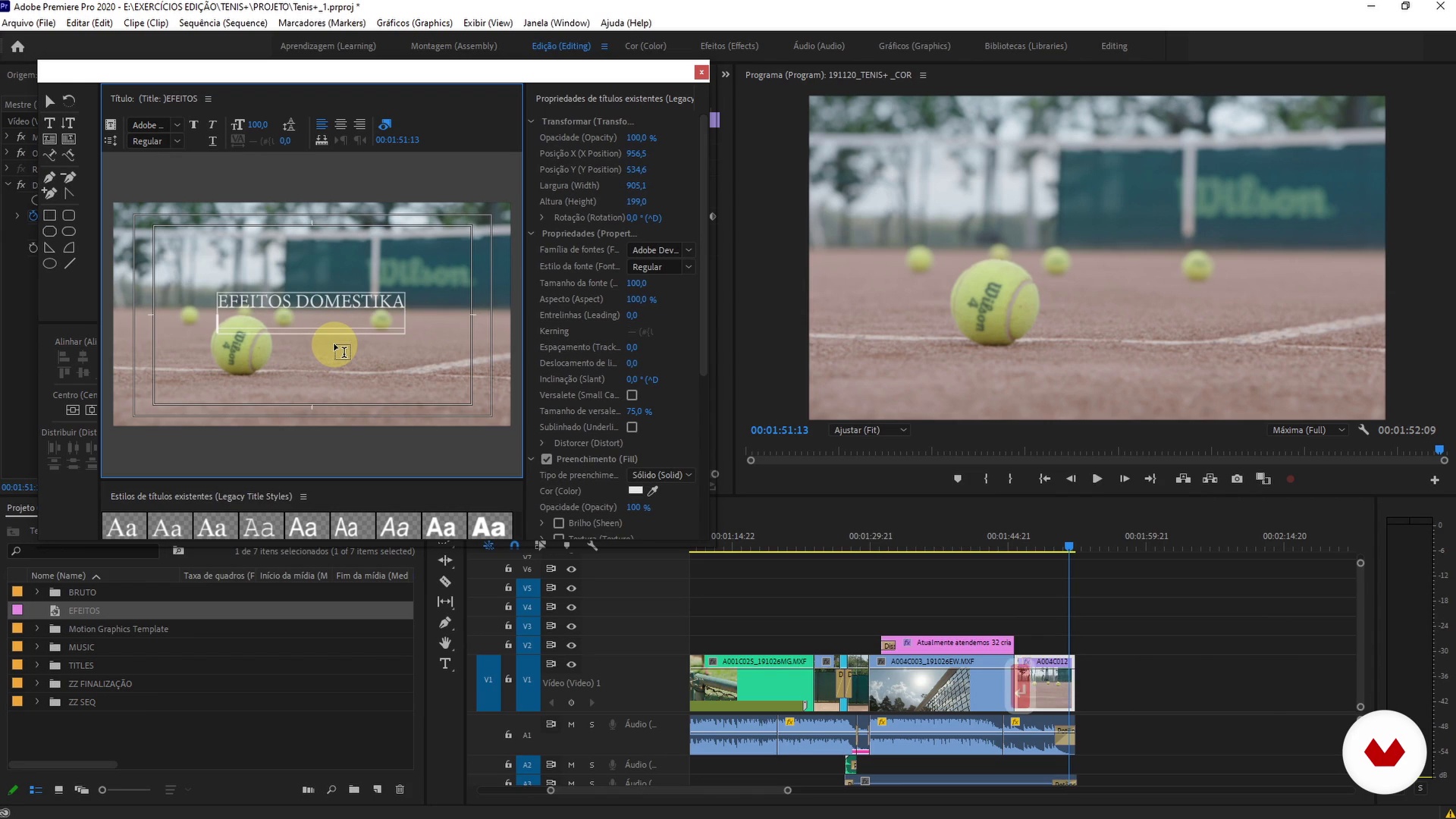This screenshot has width=1456, height=819.
Task: Apply italic to title text
Action: pos(212,124)
